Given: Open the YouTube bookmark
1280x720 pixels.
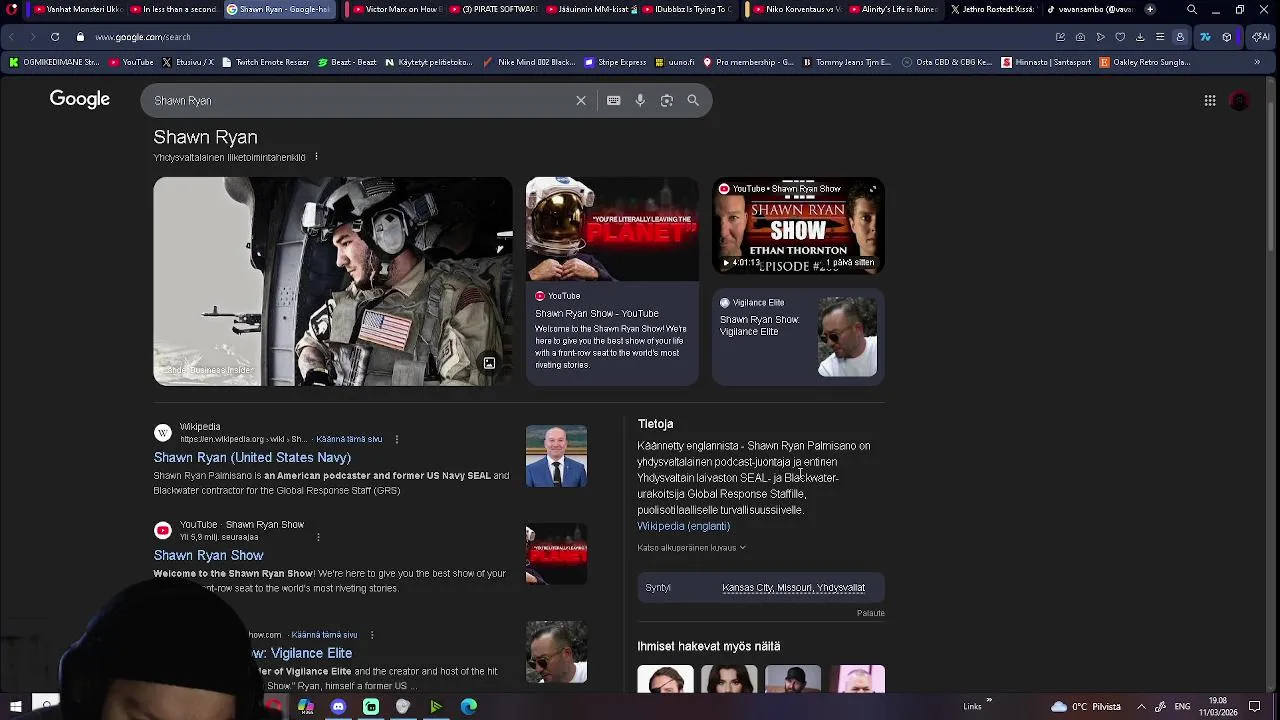Looking at the screenshot, I should click(131, 62).
